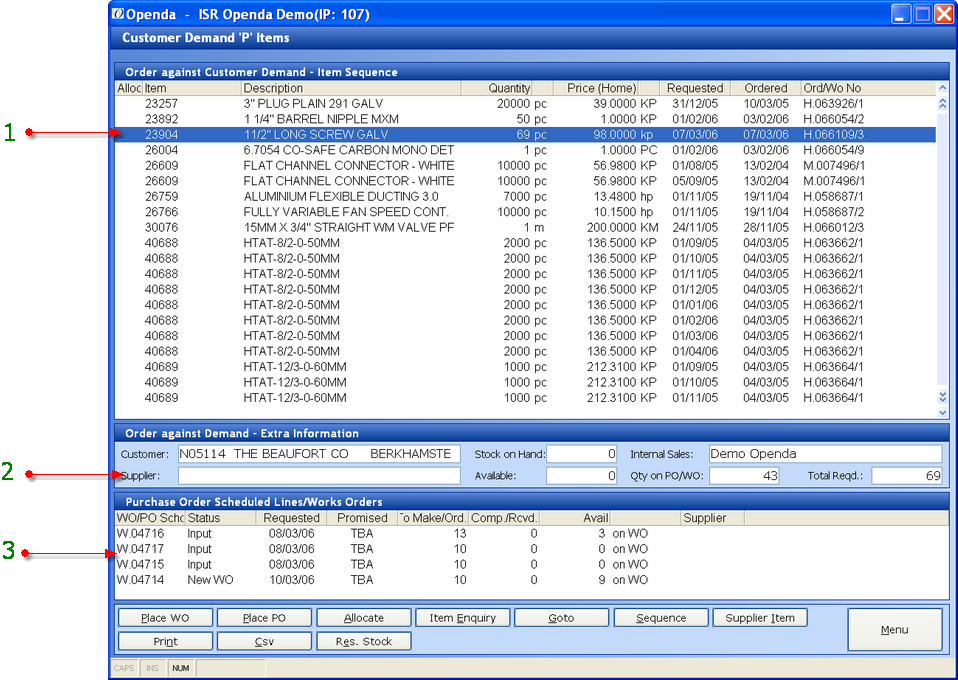This screenshot has height=680, width=958.
Task: Select HTAT-12/3-0-60MM row requested 01/09/05
Action: tap(525, 367)
